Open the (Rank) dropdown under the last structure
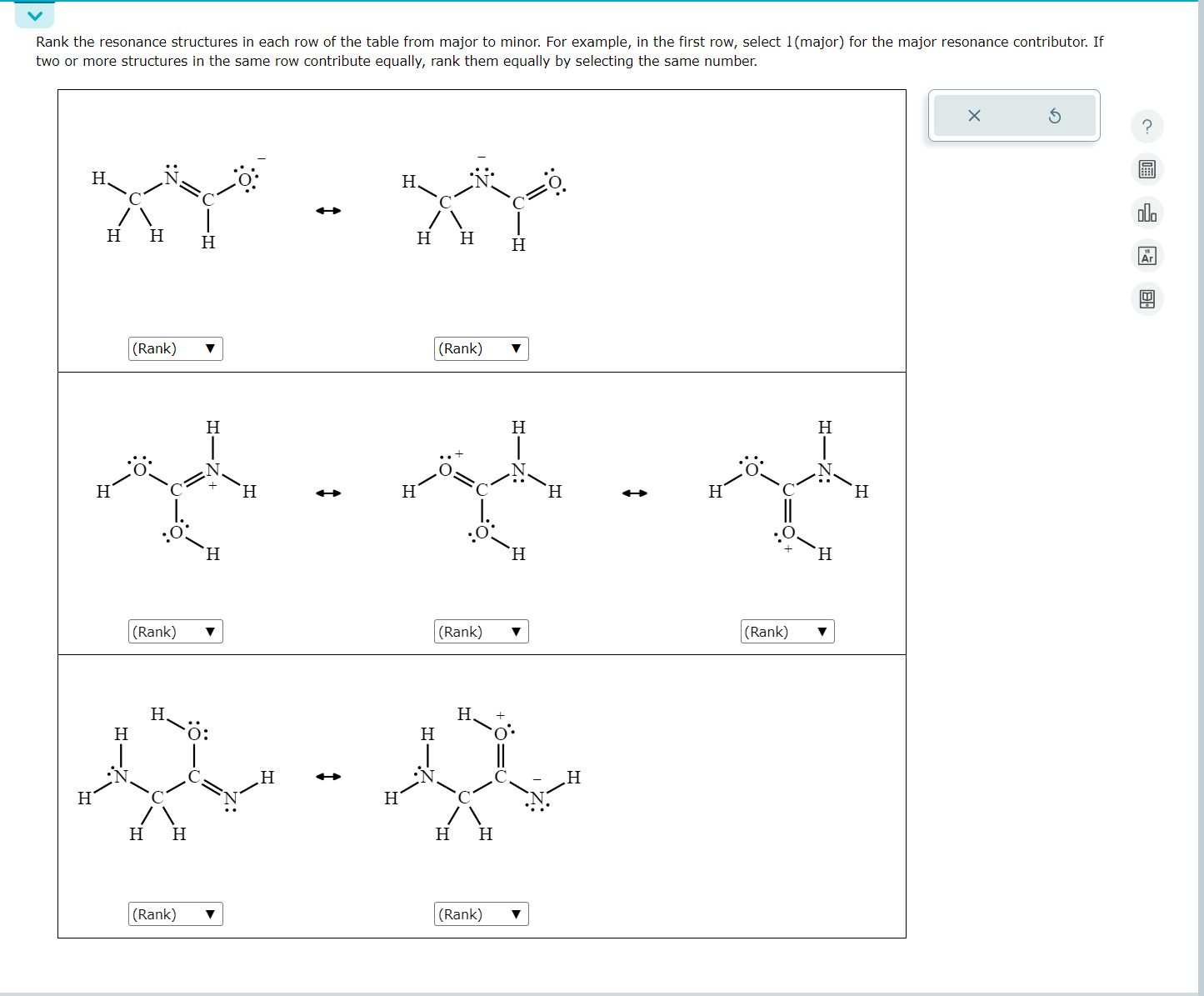Screen dimensions: 1204x996 click(480, 913)
